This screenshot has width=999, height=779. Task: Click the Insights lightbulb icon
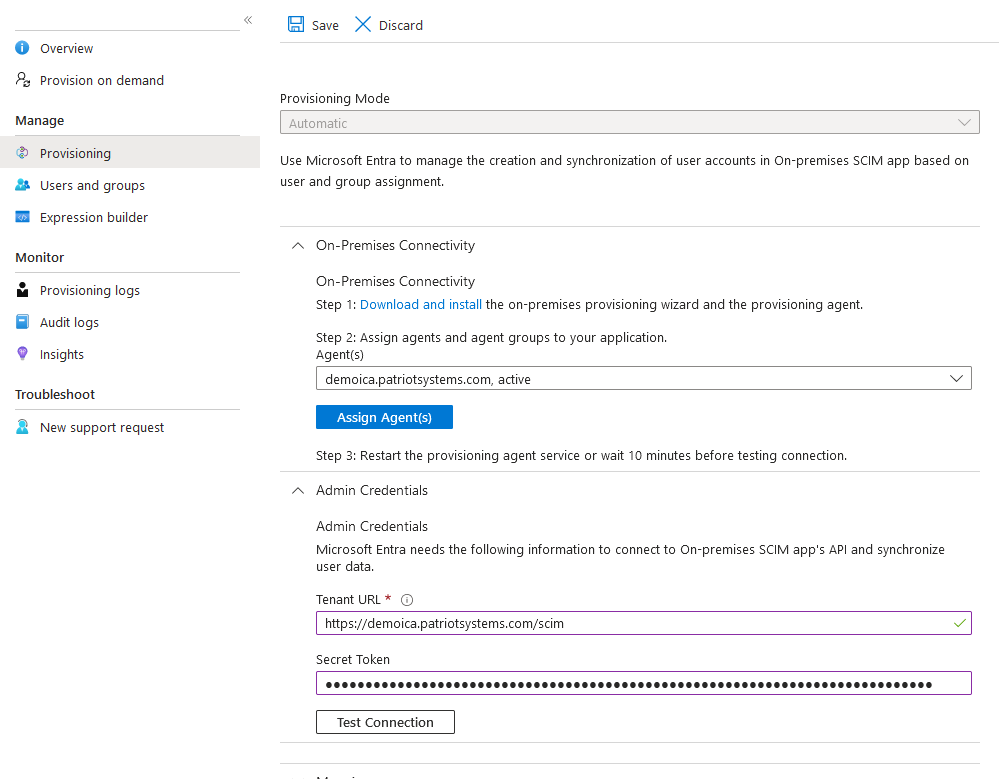(22, 354)
